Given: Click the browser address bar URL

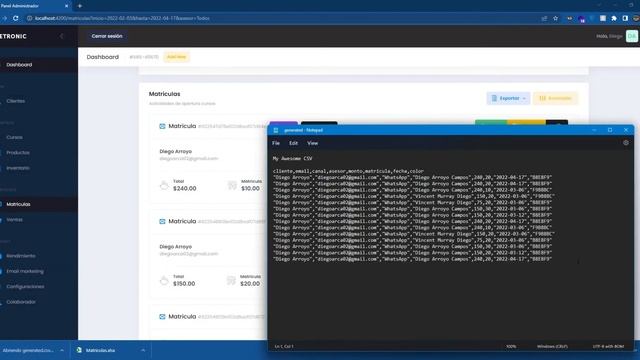Looking at the screenshot, I should tap(122, 18).
